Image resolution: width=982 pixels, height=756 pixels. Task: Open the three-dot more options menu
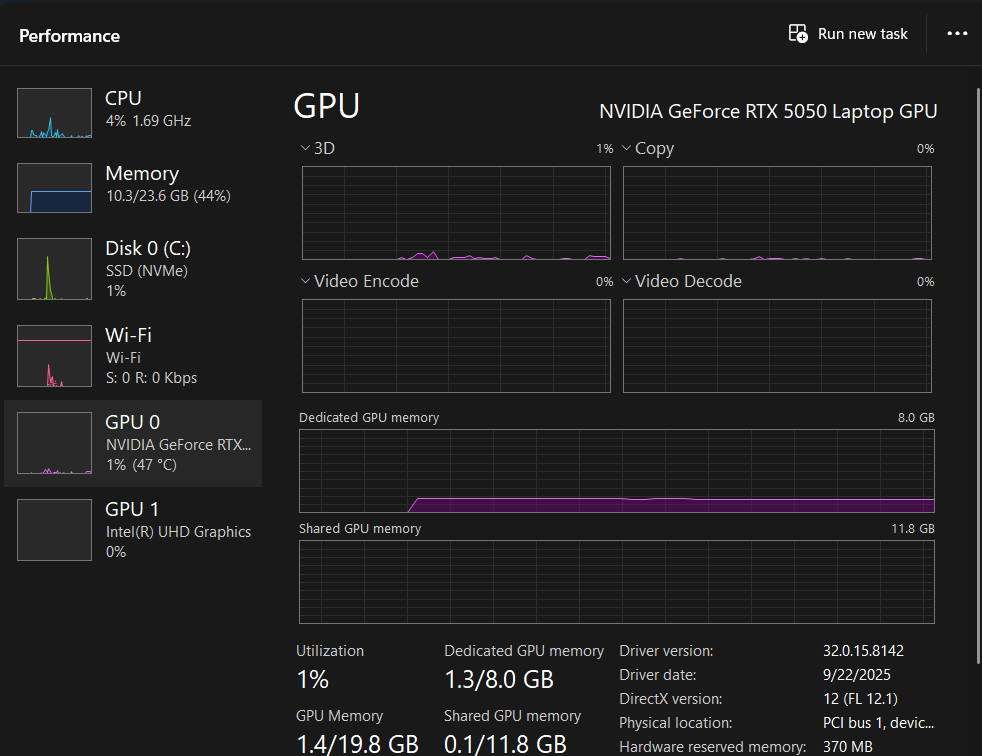(x=957, y=34)
